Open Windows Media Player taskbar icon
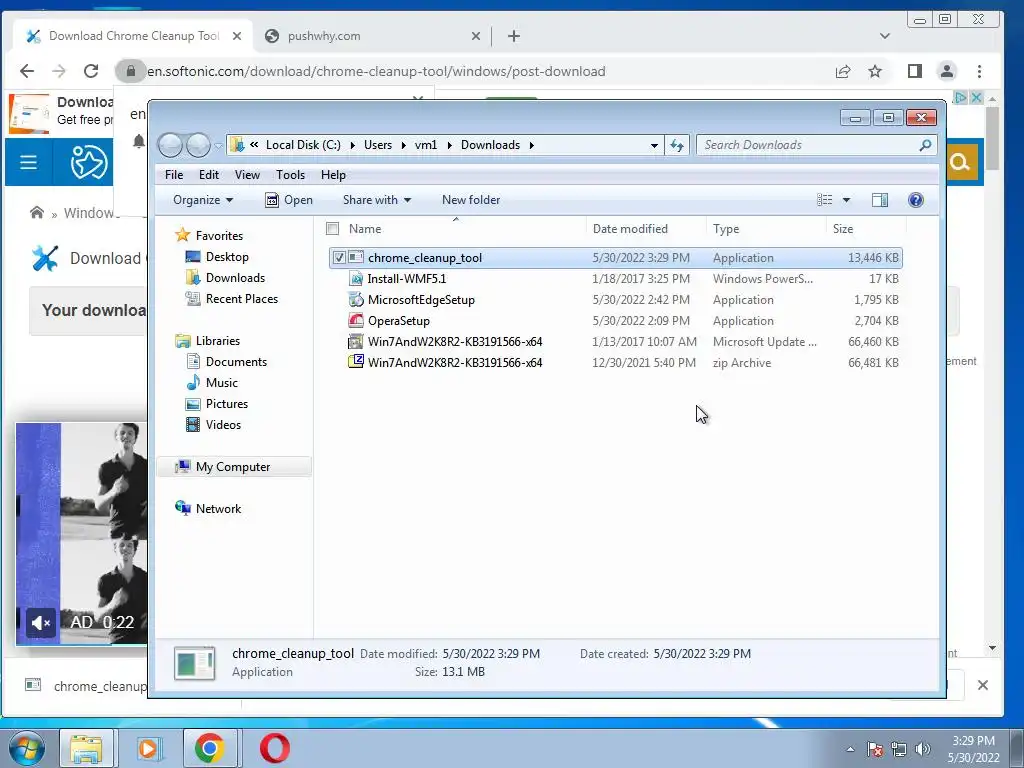1024x768 pixels. click(148, 748)
